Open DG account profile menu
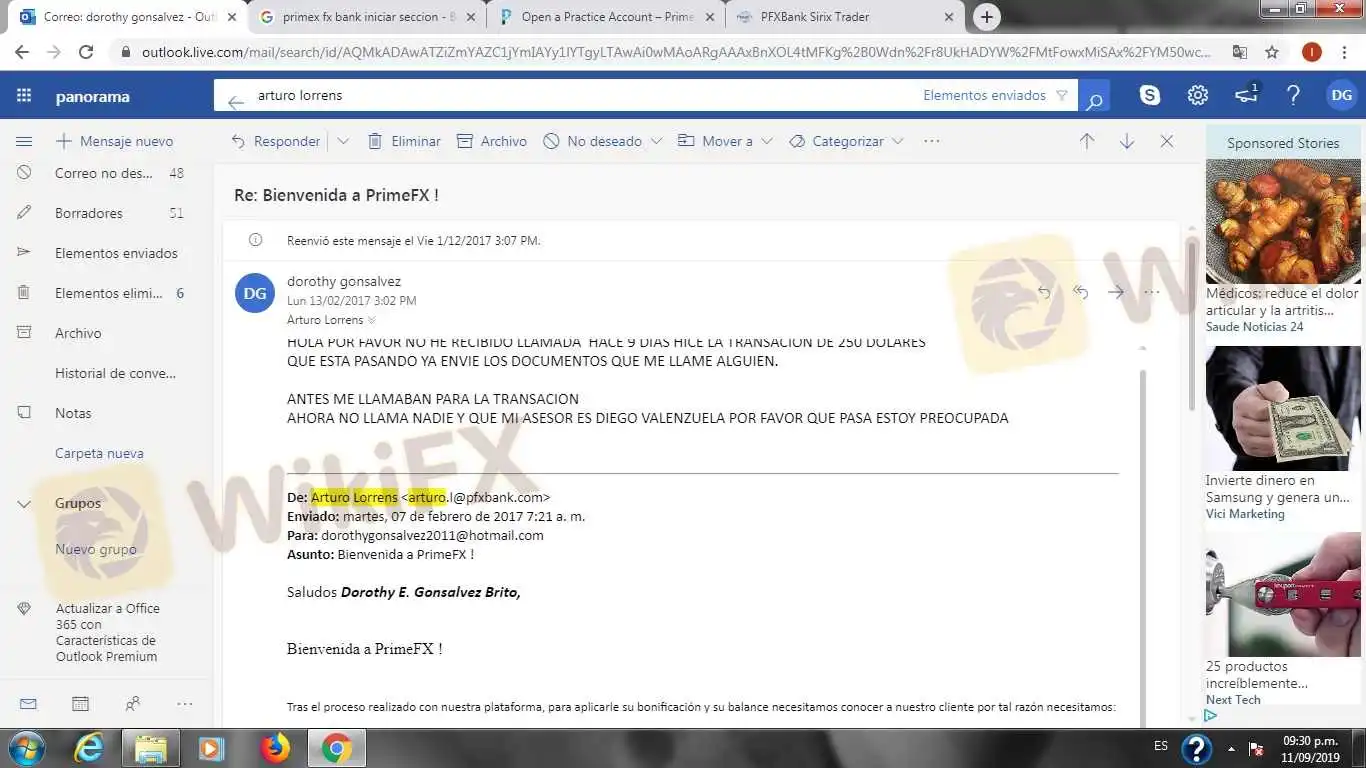This screenshot has height=768, width=1366. point(1341,96)
